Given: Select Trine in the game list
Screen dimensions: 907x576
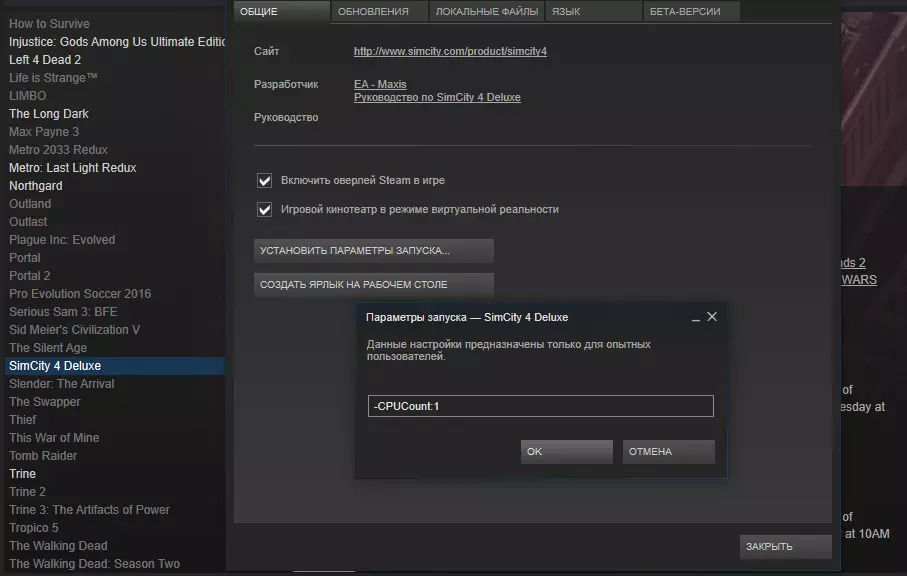Looking at the screenshot, I should point(22,474).
